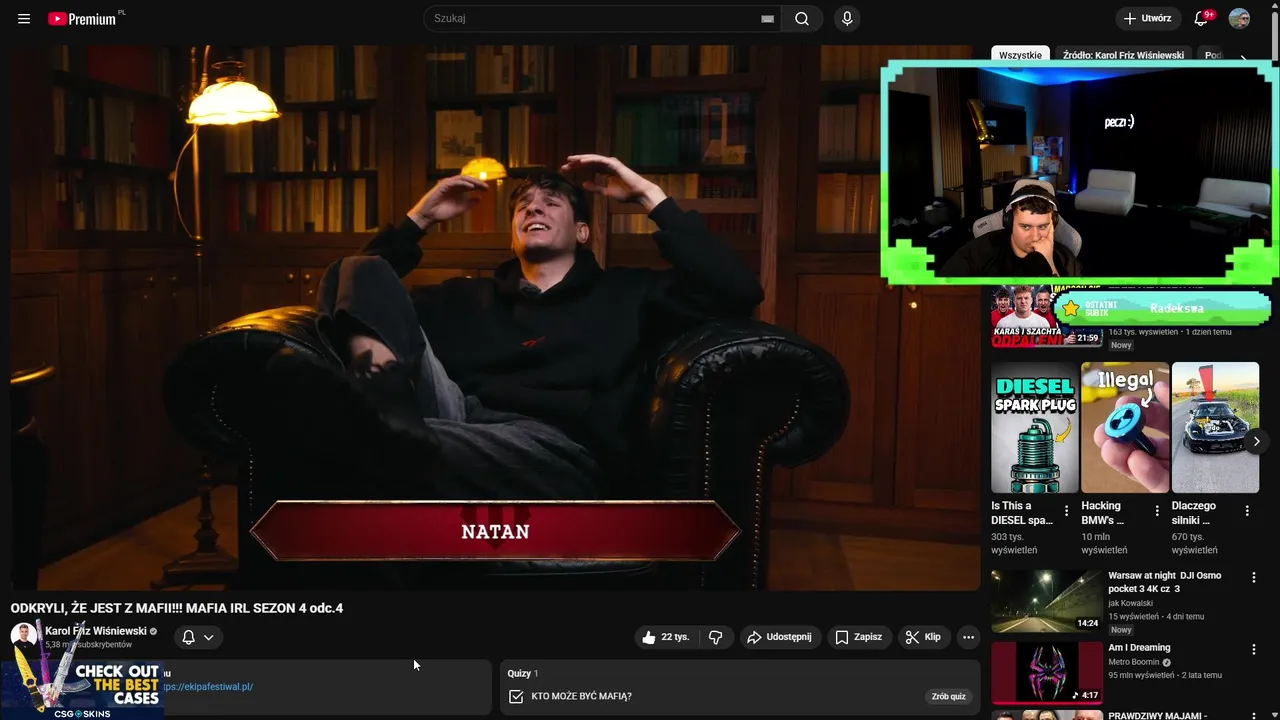This screenshot has width=1280, height=720.
Task: Tick the KTO MOŻE BYĆ MAFIĄ quiz checkbox
Action: click(x=516, y=696)
